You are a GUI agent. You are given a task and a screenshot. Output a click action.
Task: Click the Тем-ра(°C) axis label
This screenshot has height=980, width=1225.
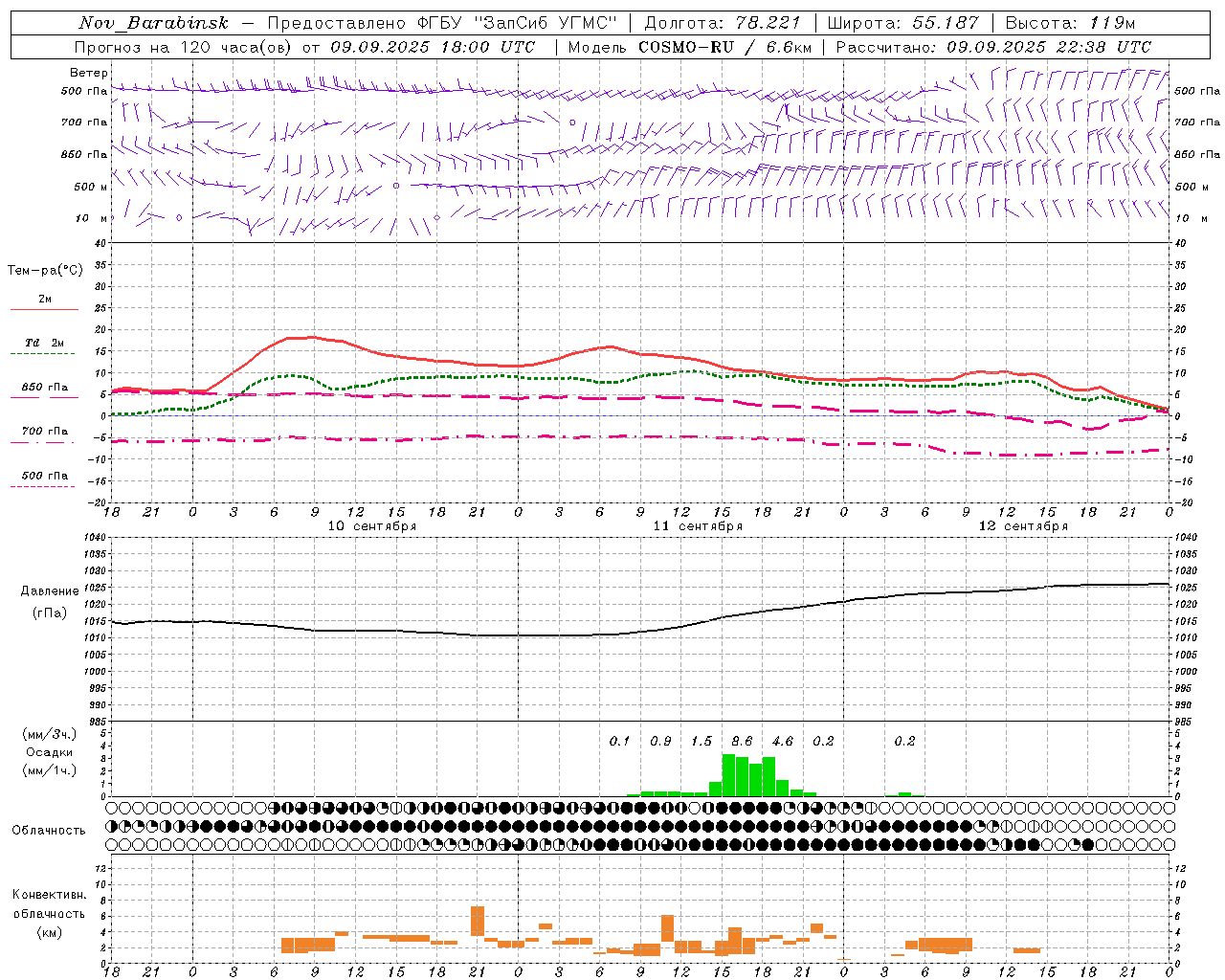coord(45,271)
